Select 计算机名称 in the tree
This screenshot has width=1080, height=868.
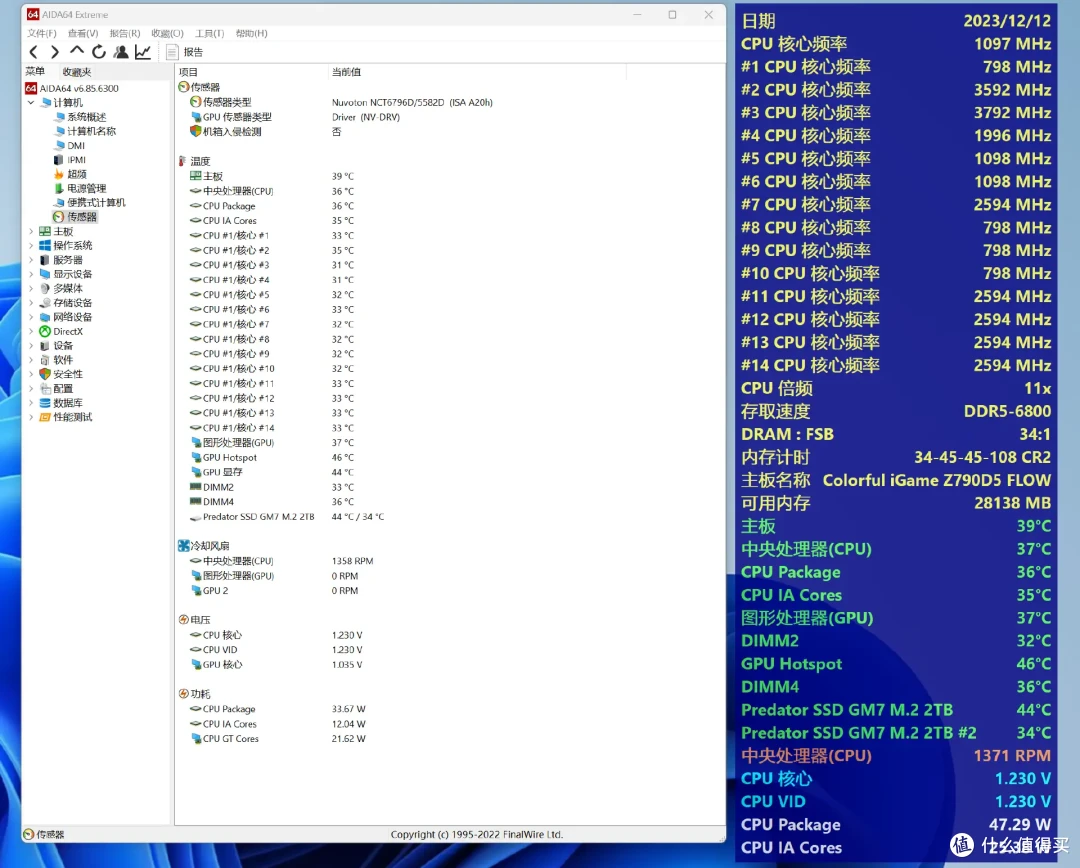click(85, 131)
